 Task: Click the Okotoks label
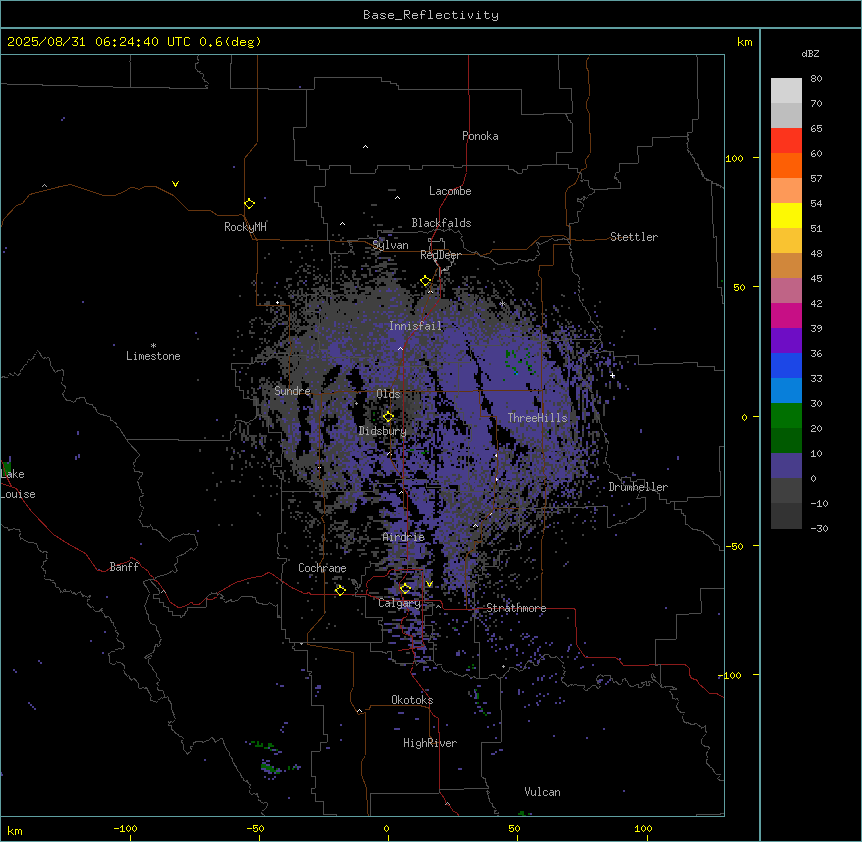click(x=412, y=700)
